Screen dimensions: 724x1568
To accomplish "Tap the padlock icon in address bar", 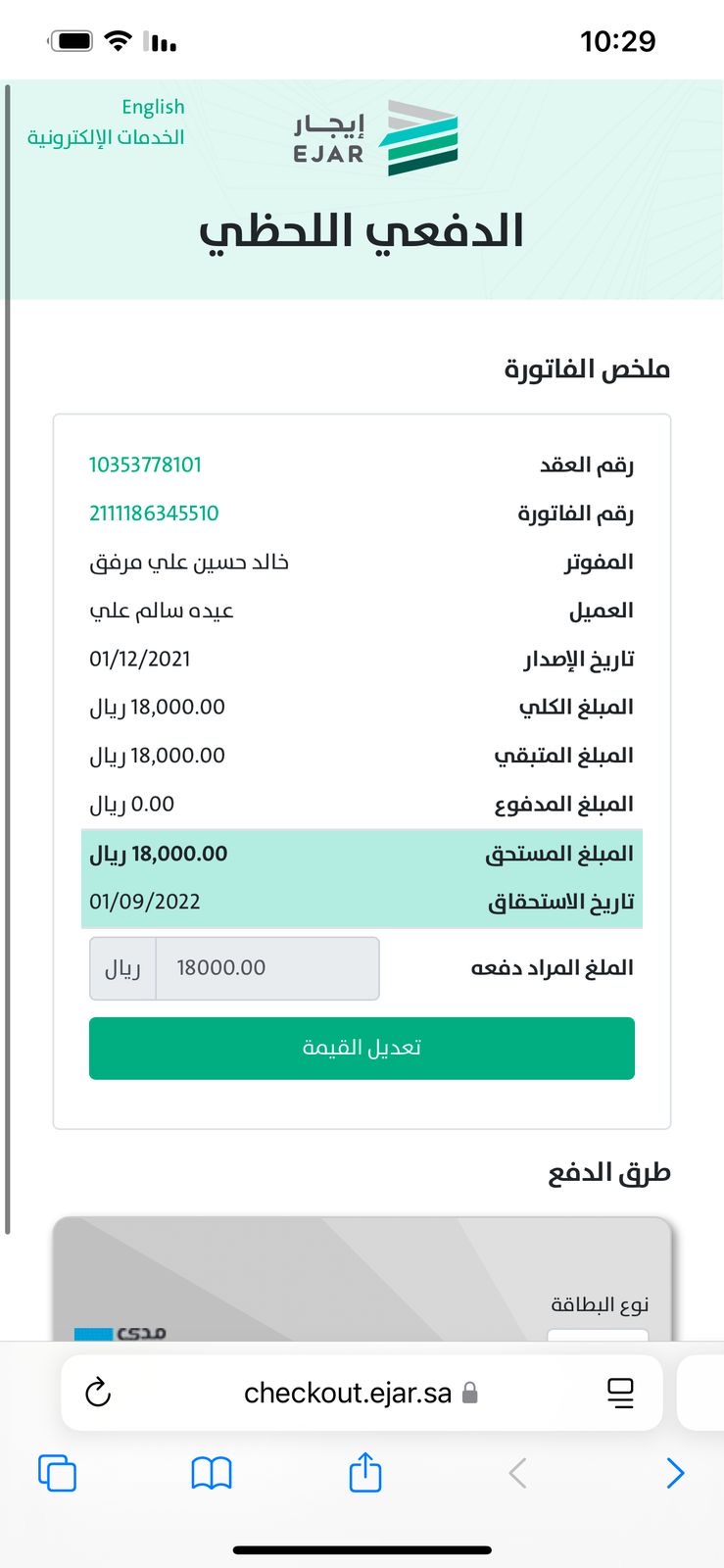I will (x=470, y=1393).
